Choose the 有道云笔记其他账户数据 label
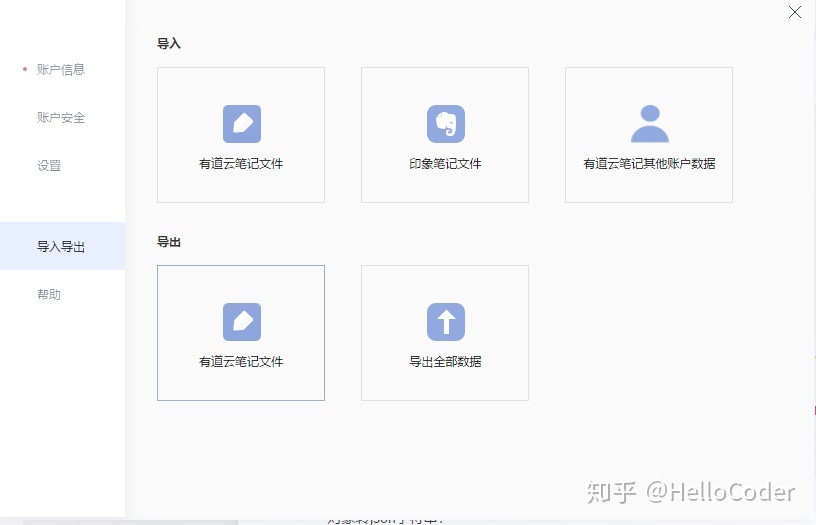 pyautogui.click(x=649, y=164)
